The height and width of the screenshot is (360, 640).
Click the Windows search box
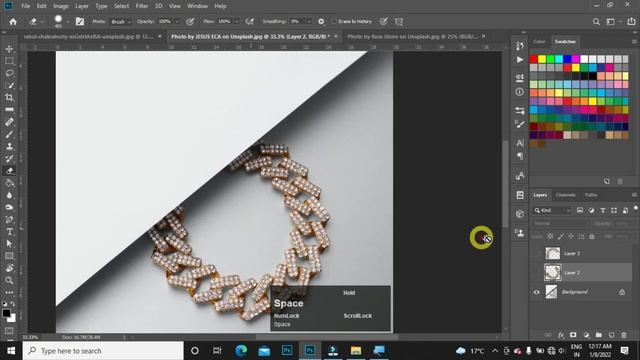[103, 351]
